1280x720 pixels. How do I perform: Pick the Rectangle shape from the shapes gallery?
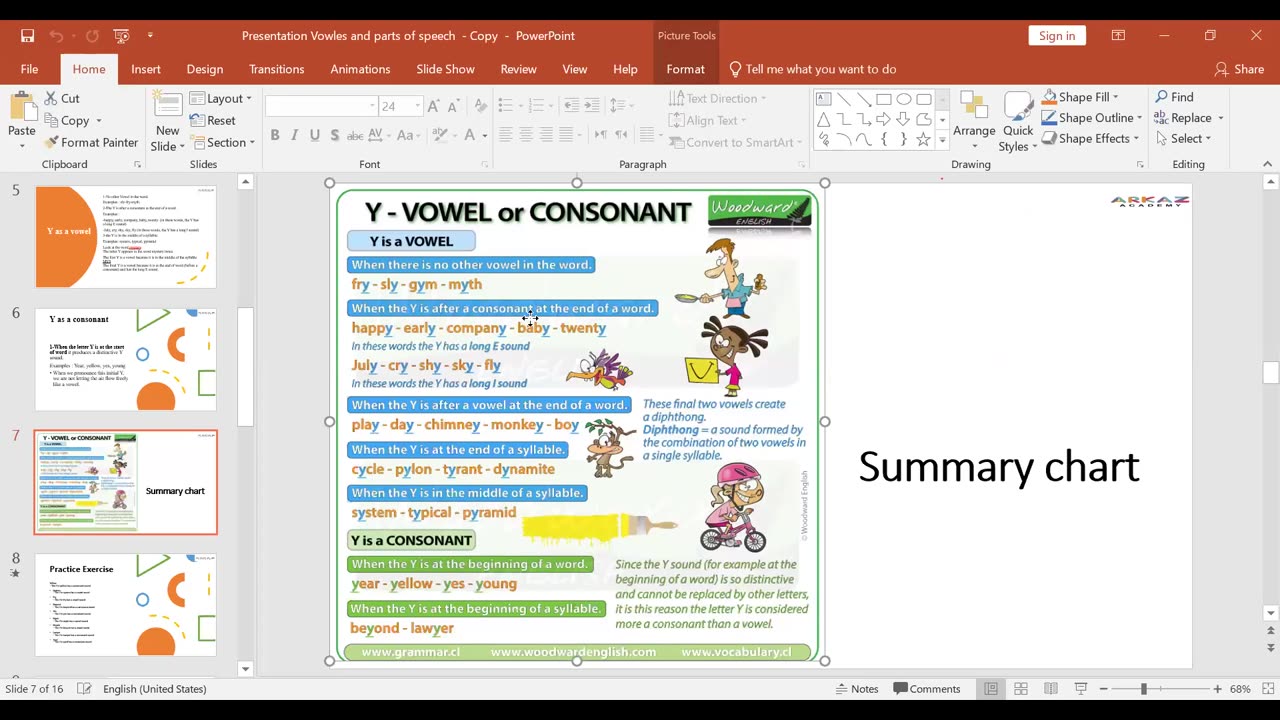884,99
